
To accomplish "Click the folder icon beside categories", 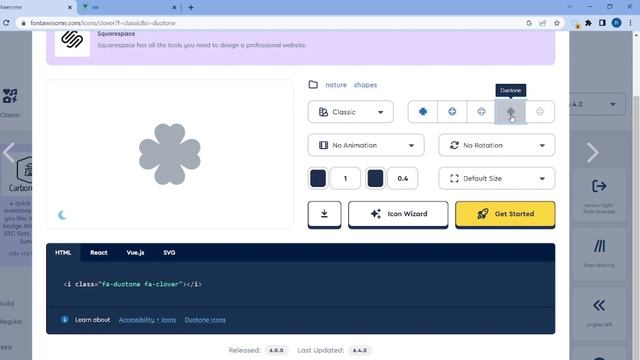I will click(x=313, y=84).
